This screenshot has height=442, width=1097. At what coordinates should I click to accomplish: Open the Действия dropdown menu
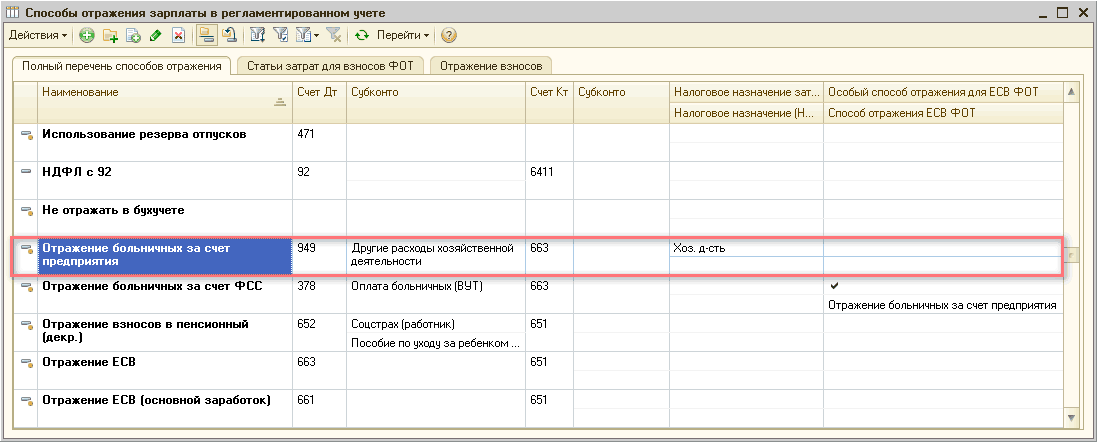[38, 35]
